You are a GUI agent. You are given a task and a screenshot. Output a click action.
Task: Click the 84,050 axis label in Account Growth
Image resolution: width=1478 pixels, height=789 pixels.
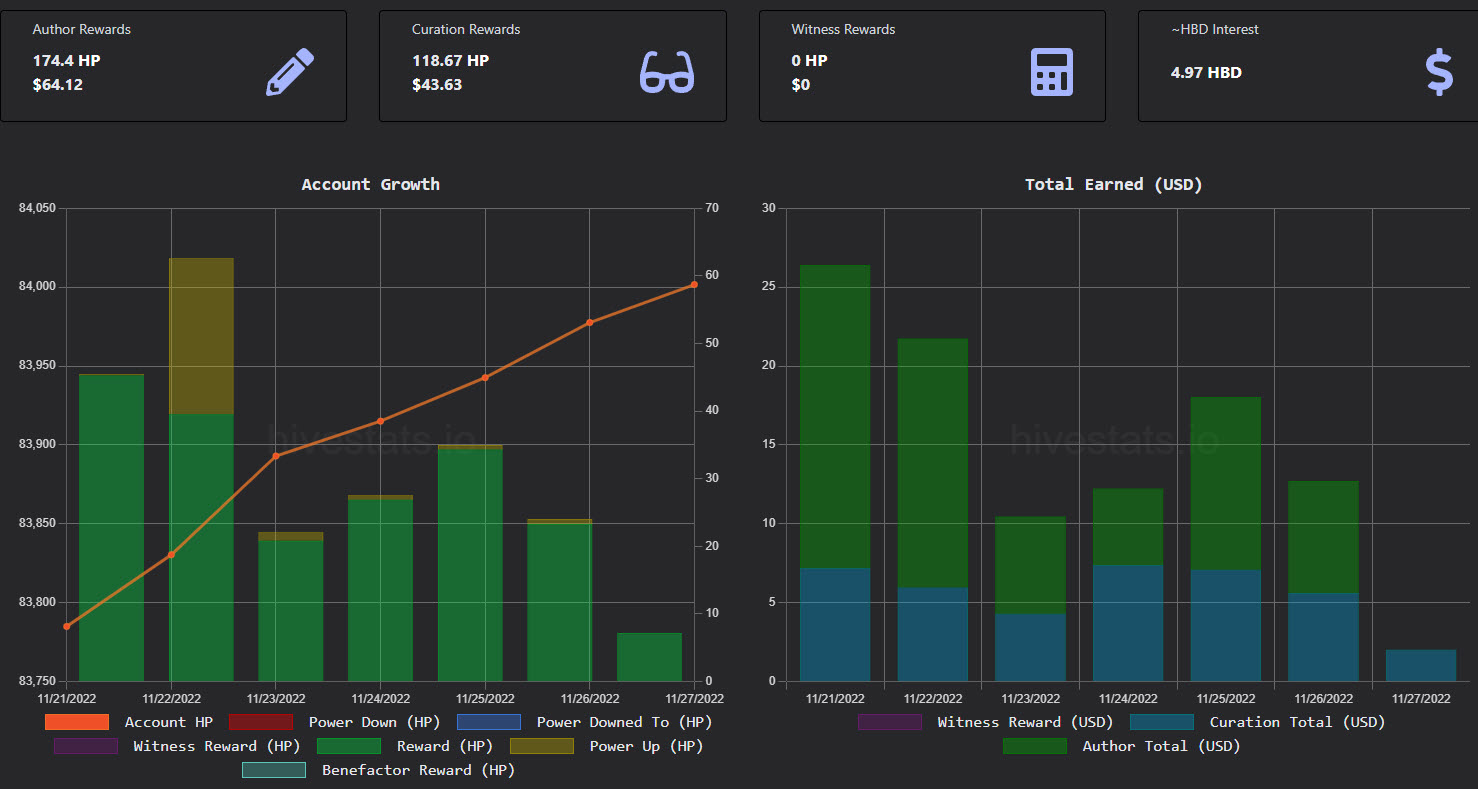tap(37, 208)
